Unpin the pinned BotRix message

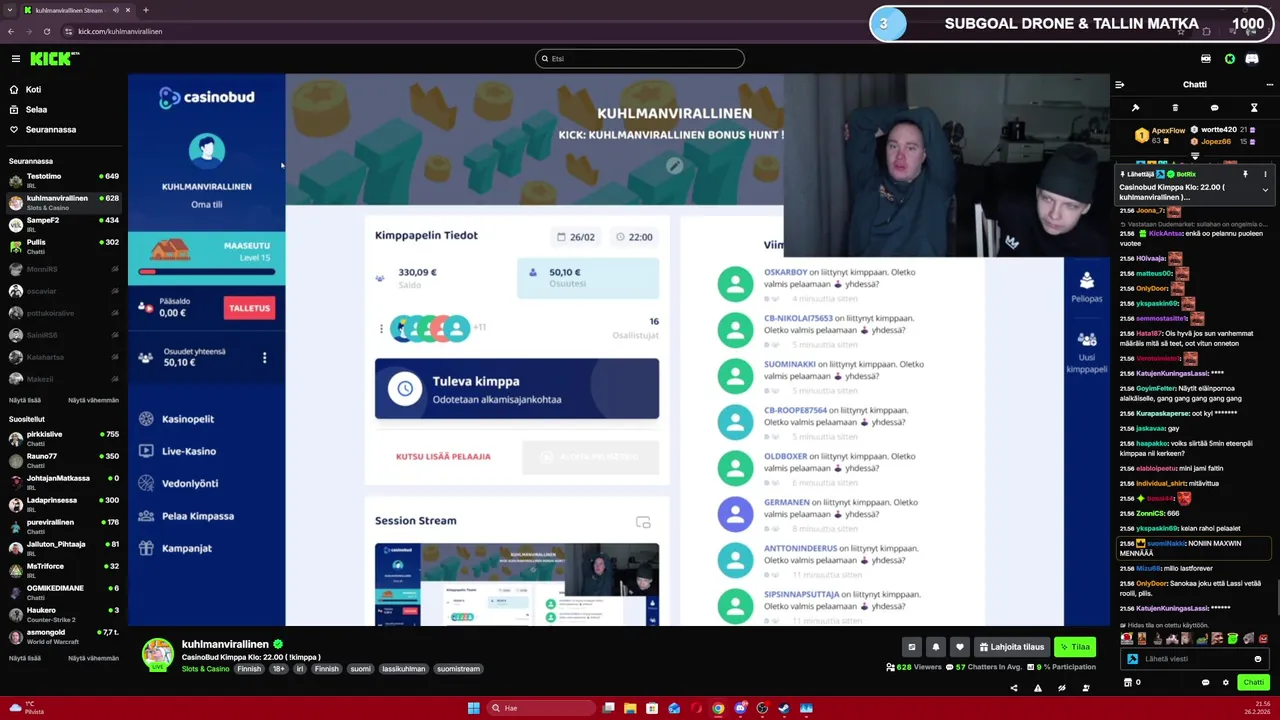coord(1245,174)
